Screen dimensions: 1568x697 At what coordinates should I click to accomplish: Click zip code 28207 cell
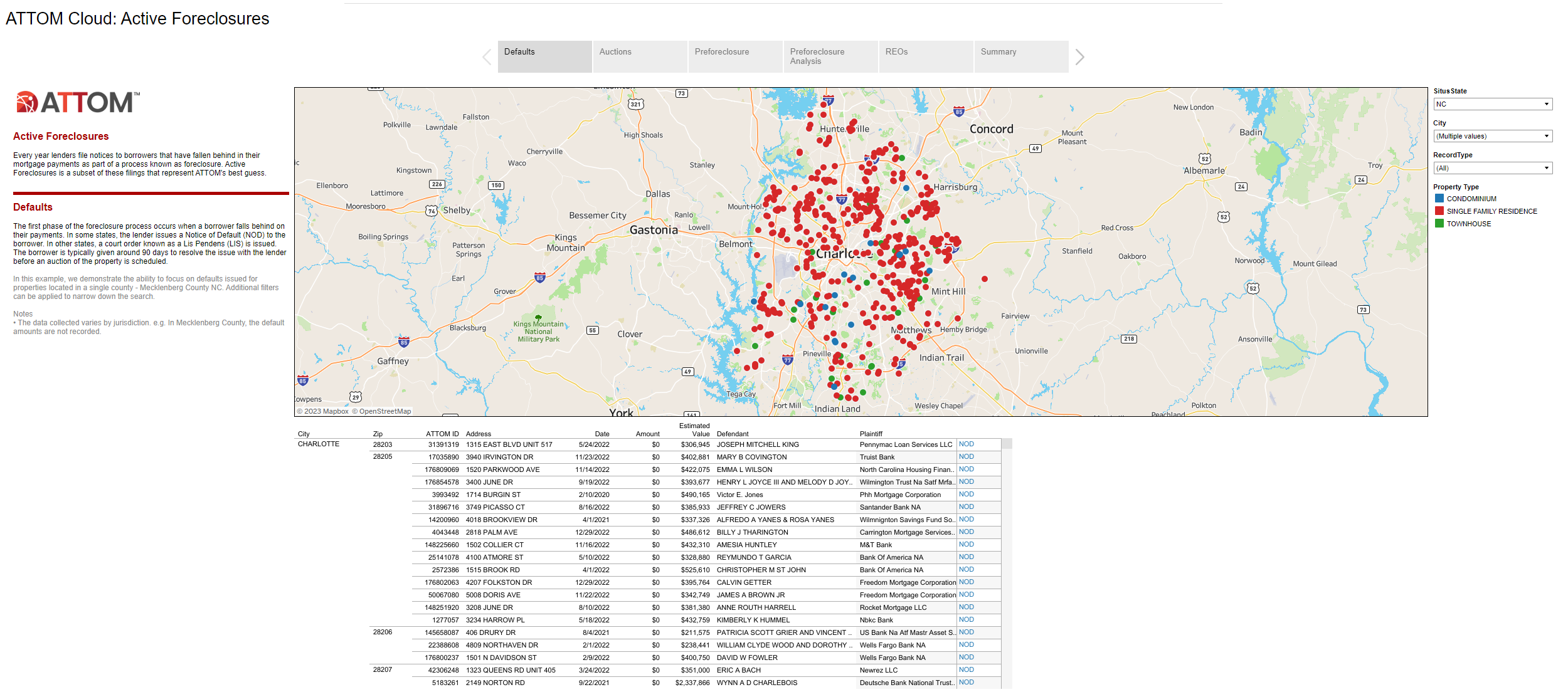coord(383,670)
